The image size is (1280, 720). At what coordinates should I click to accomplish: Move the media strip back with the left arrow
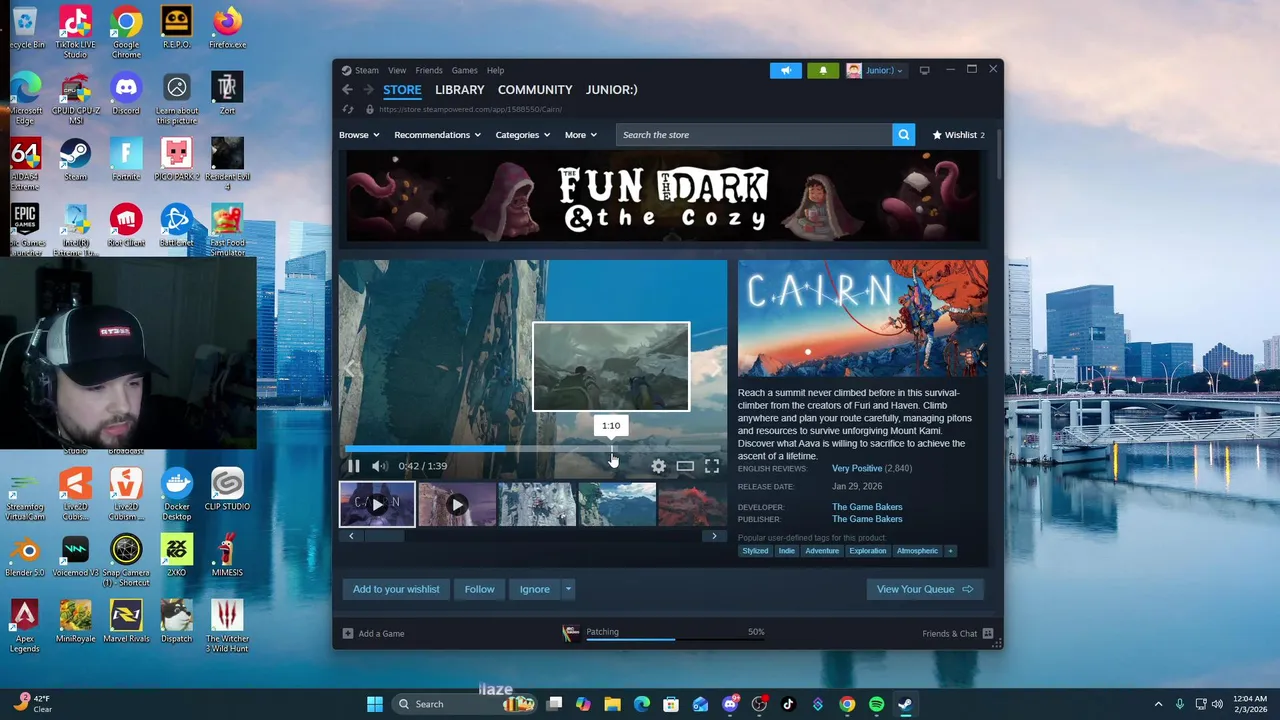point(351,536)
